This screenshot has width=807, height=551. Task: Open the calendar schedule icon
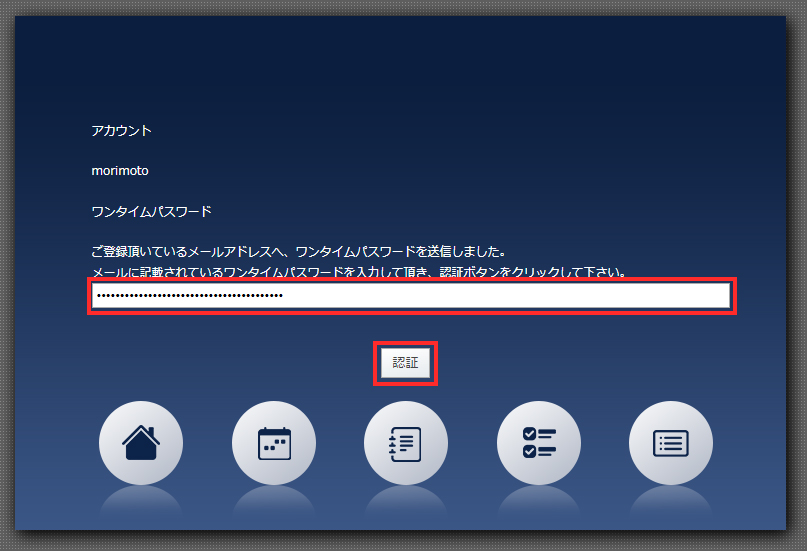pos(274,443)
